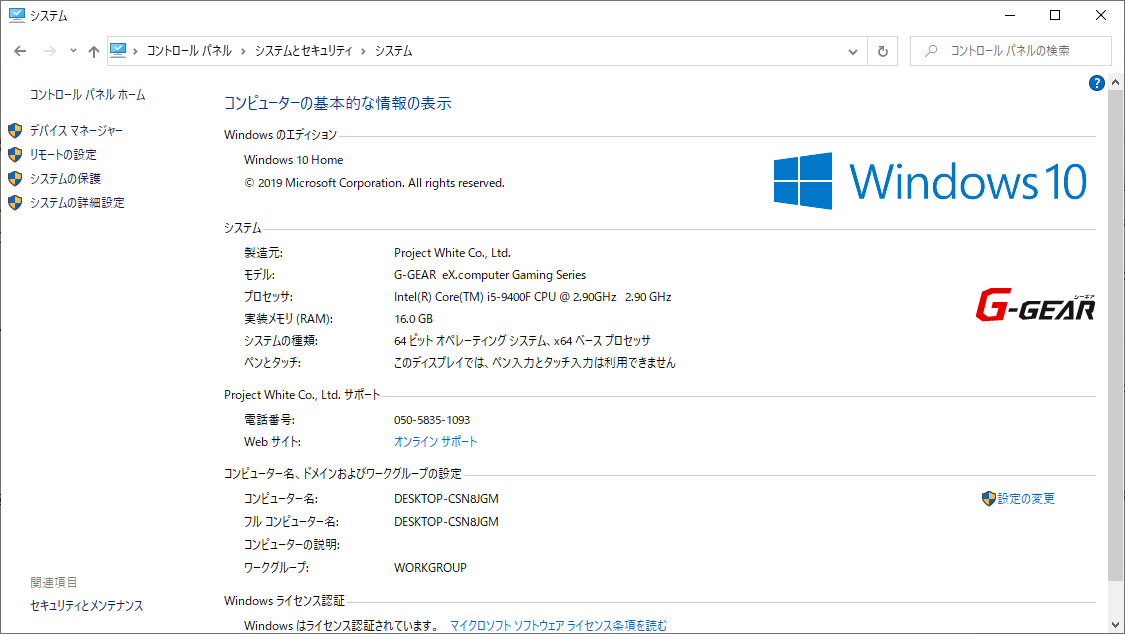Click scrollbar down arrow
The width and height of the screenshot is (1125, 634).
(x=1115, y=625)
